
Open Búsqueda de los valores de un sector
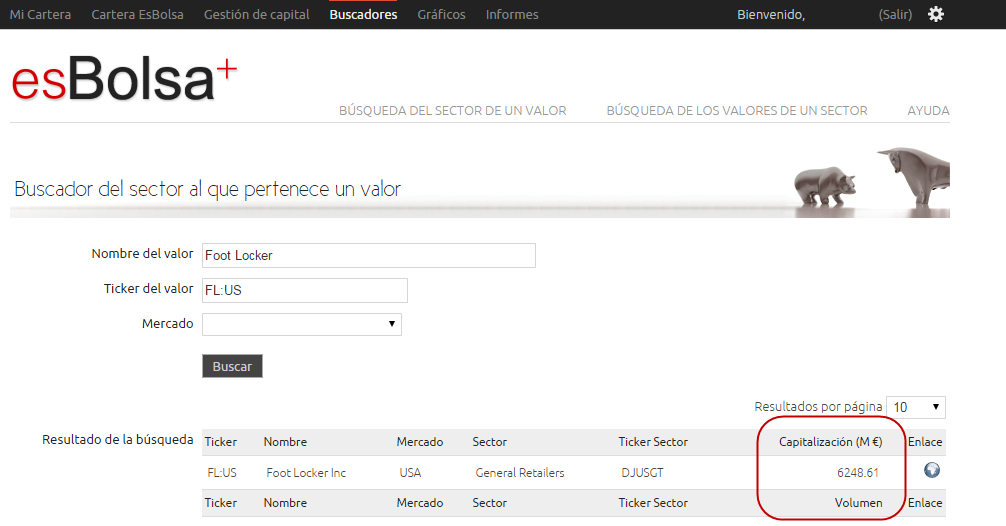pyautogui.click(x=737, y=110)
